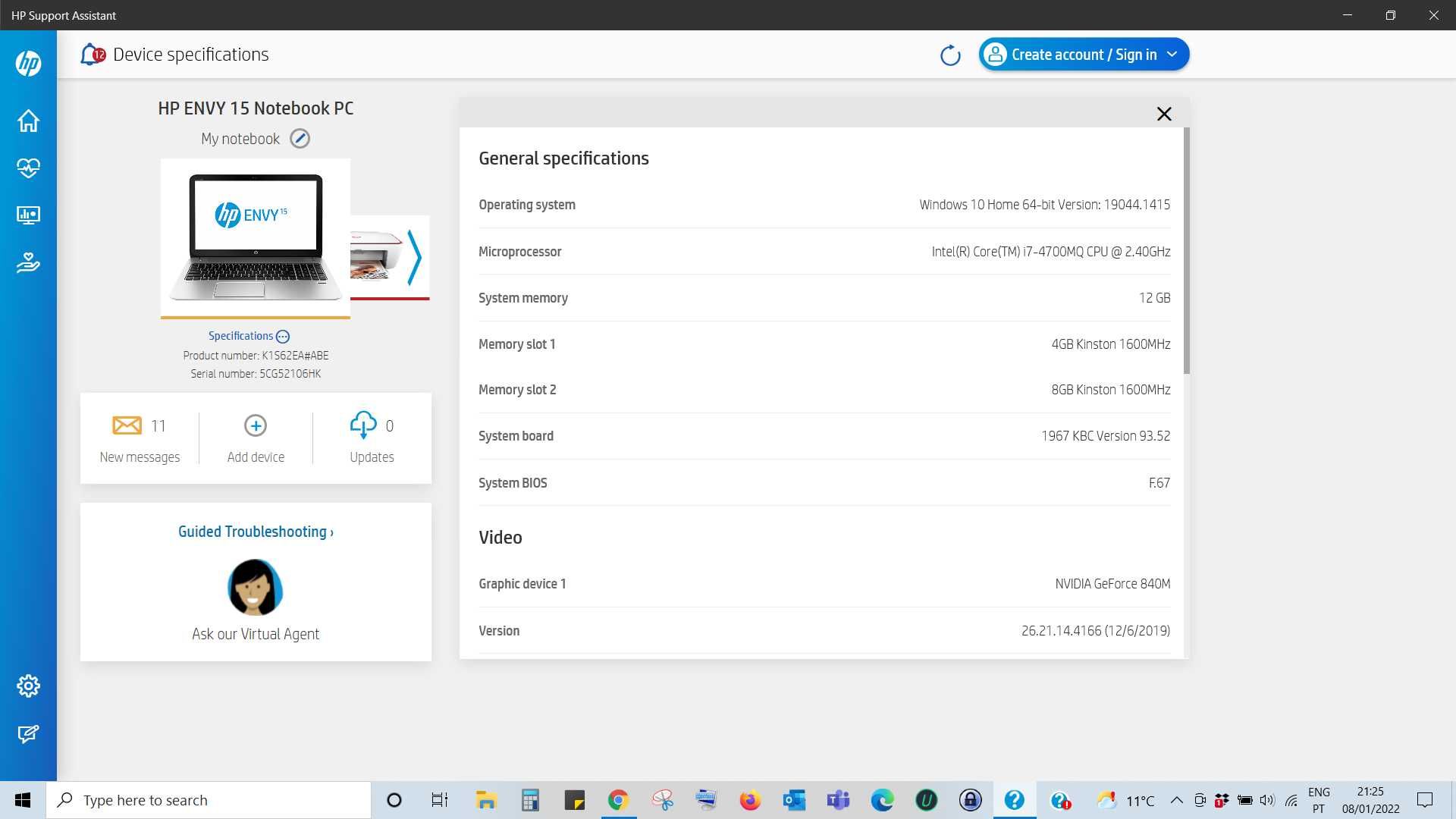This screenshot has height=819, width=1456.
Task: Click the Product number K1S62EA#ABE text
Action: [x=256, y=356]
